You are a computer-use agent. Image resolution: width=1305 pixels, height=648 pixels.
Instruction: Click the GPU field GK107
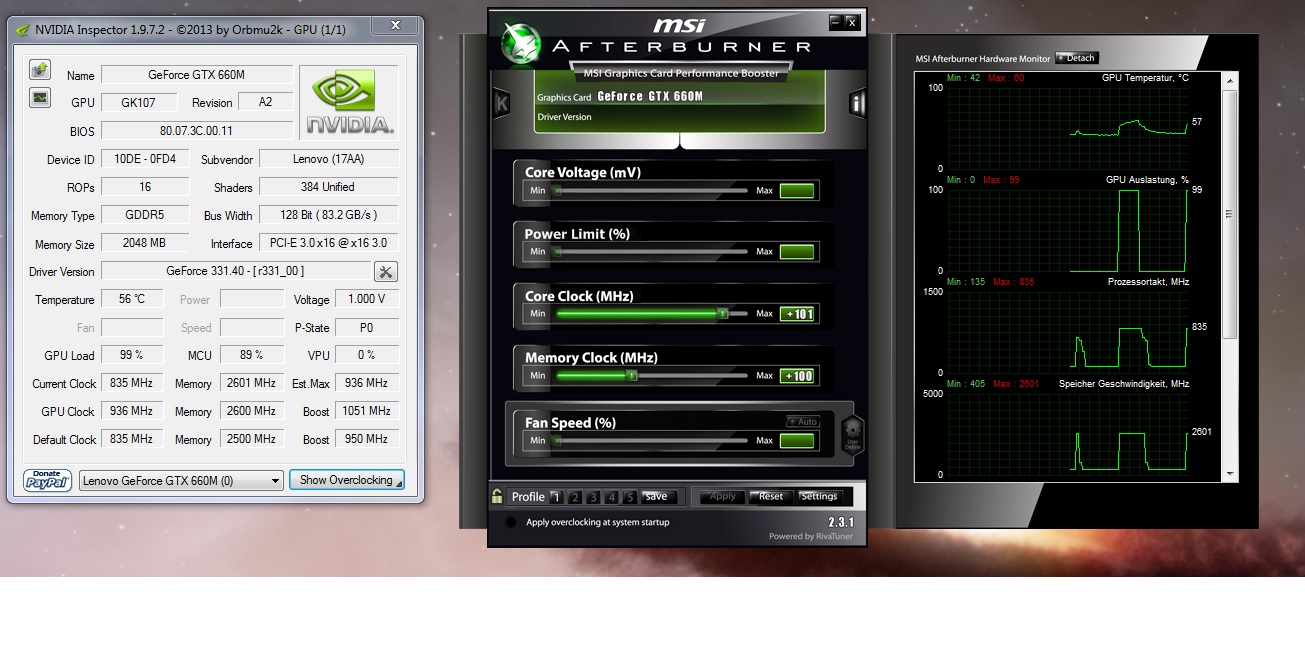139,103
